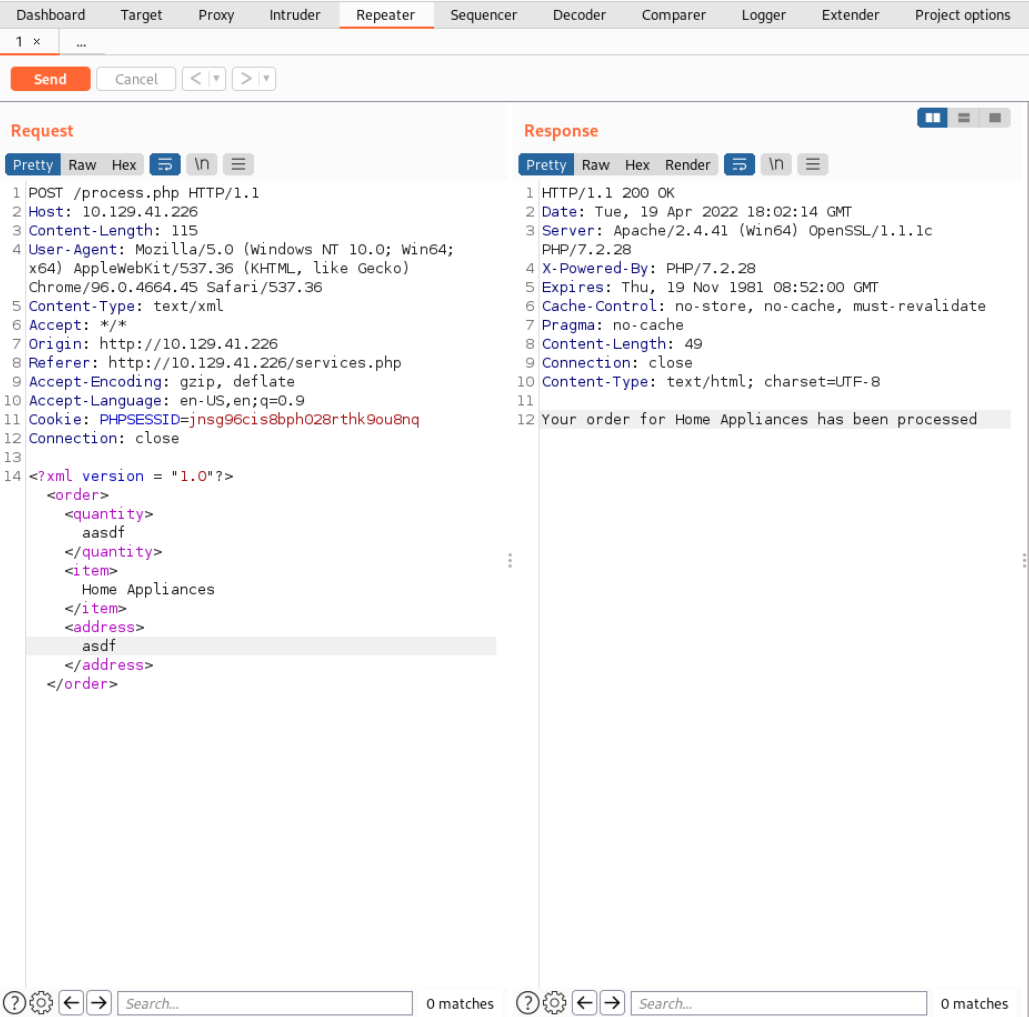1029x1017 pixels.
Task: Click the POST /process.php request line
Action: 144,193
